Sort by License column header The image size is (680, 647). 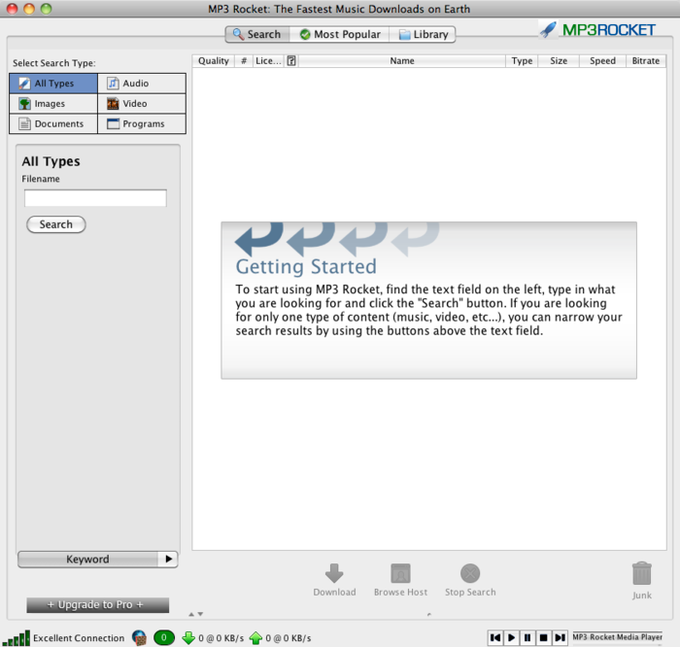(x=268, y=61)
